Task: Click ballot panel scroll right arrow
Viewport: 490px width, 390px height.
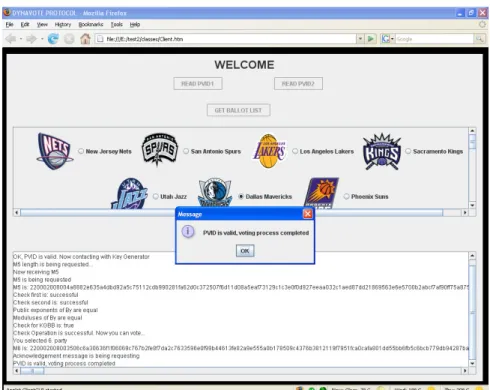Action: pyautogui.click(x=465, y=212)
